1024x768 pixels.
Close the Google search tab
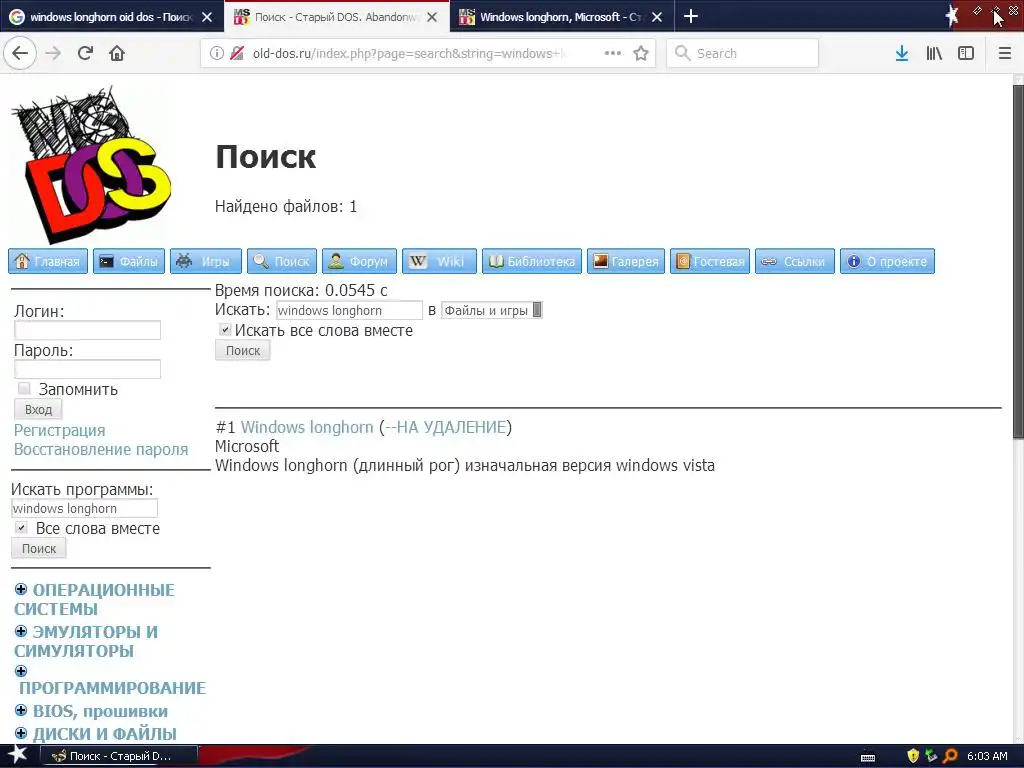click(207, 17)
